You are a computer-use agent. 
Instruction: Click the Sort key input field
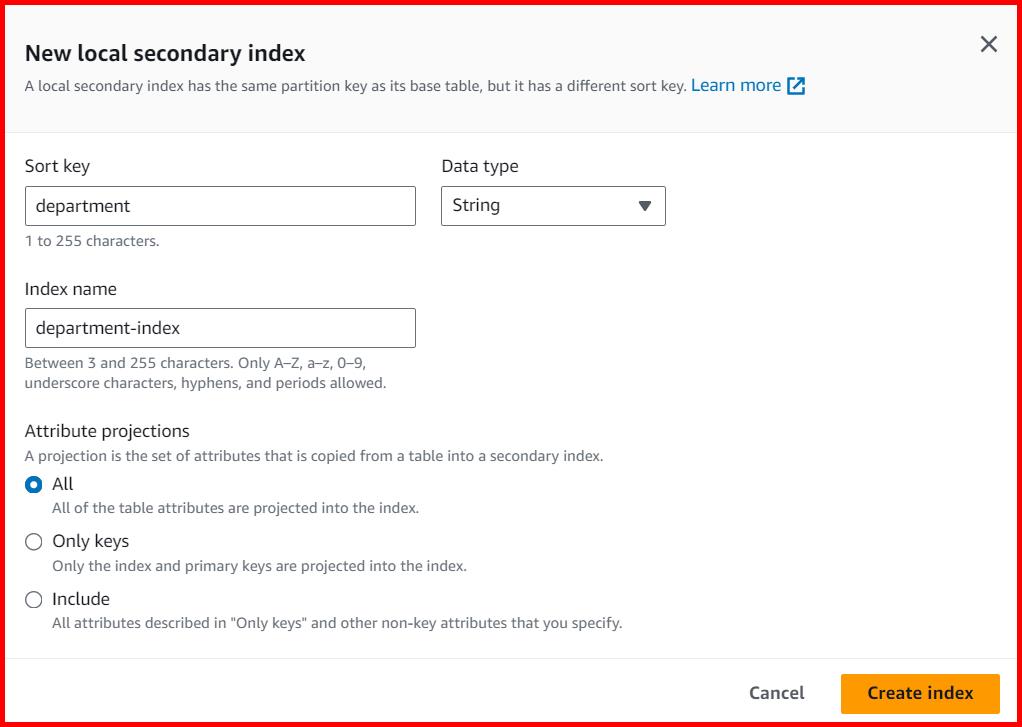pyautogui.click(x=220, y=205)
